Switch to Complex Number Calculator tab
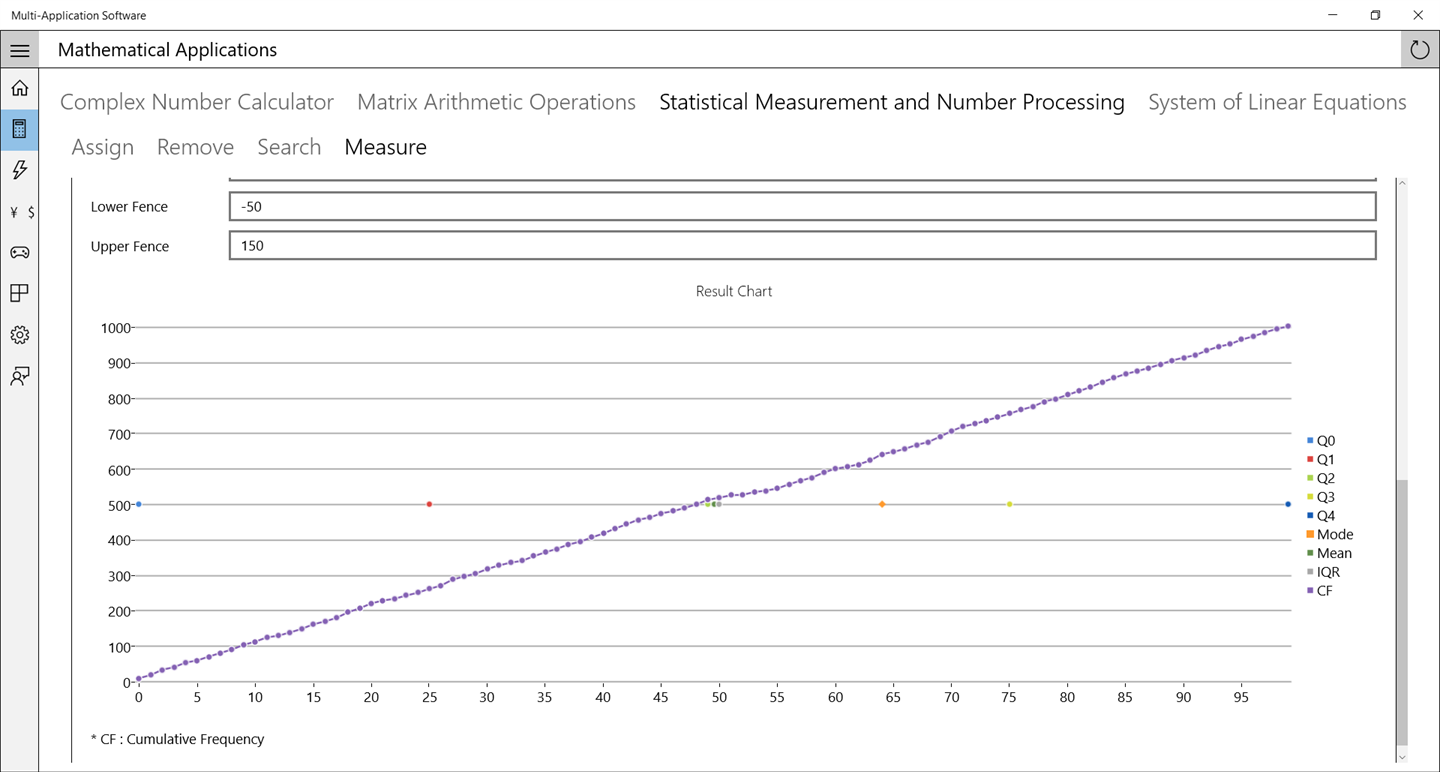 [x=197, y=102]
